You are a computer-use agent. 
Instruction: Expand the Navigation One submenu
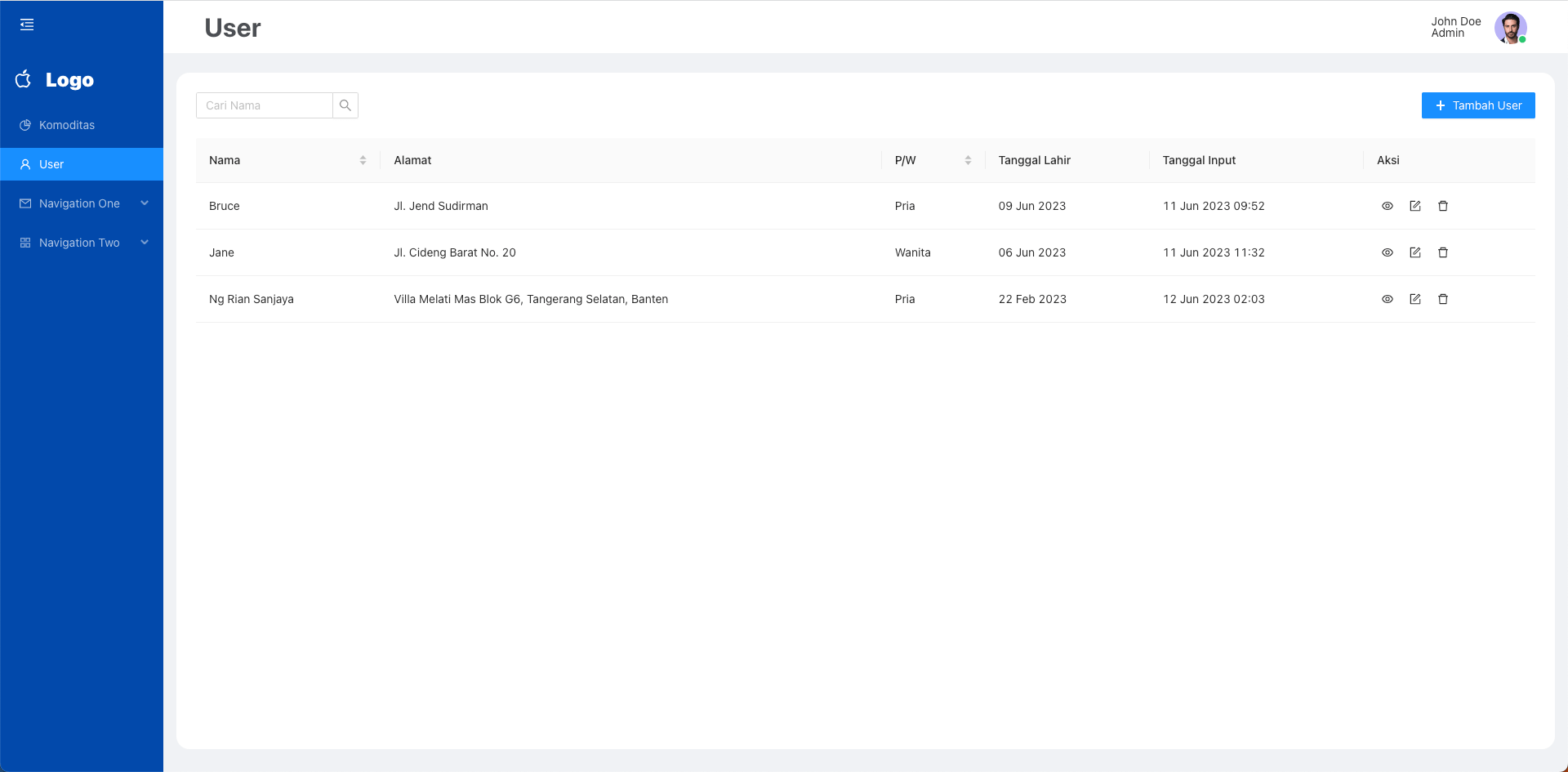coord(82,203)
